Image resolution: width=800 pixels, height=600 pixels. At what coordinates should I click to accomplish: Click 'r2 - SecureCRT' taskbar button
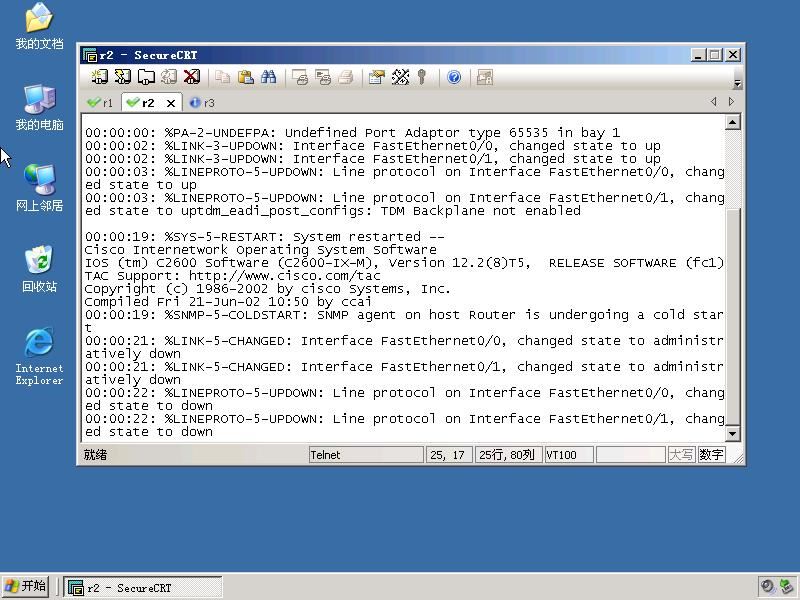pyautogui.click(x=143, y=587)
